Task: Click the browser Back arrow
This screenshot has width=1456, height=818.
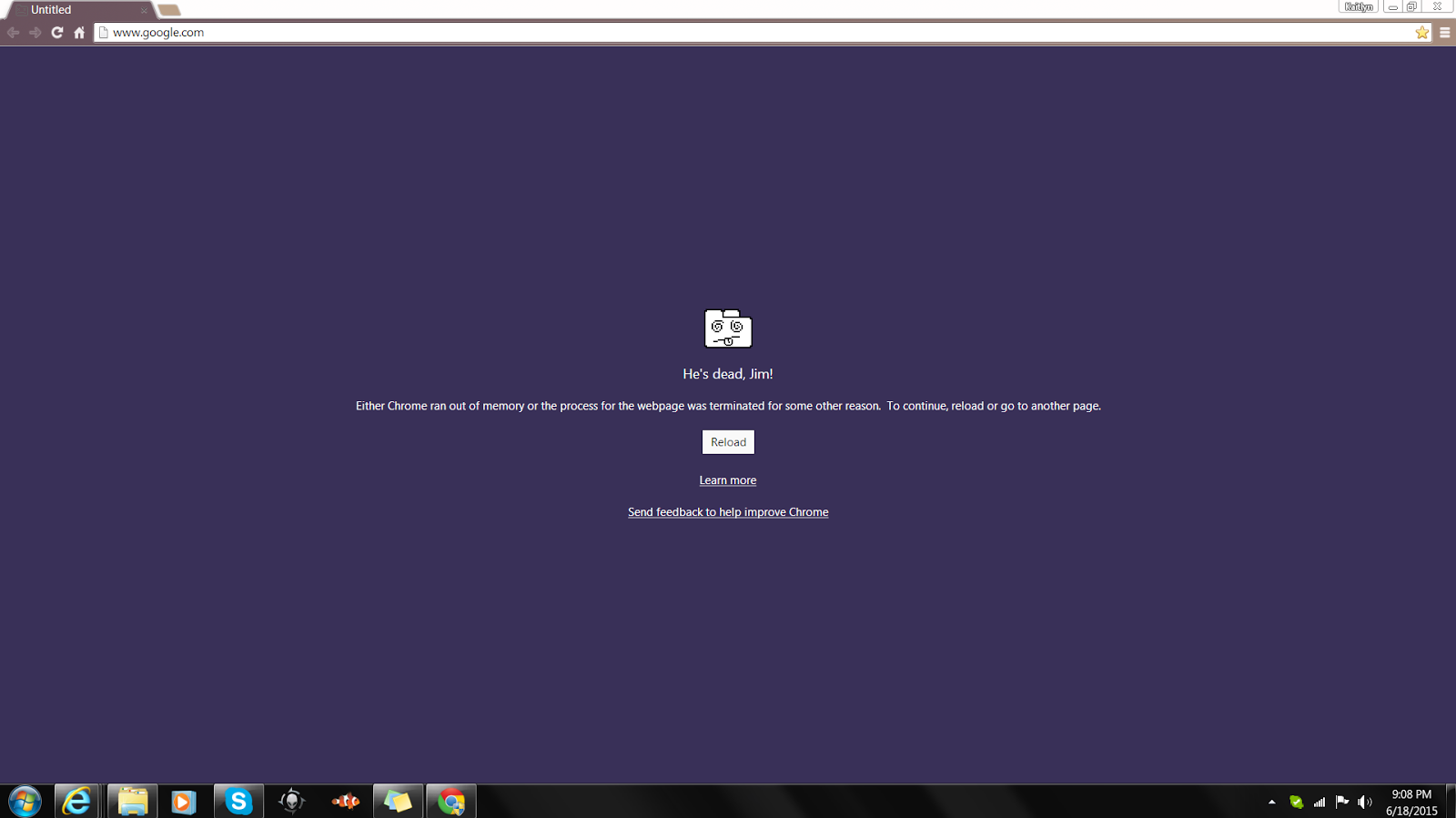Action: tap(13, 33)
